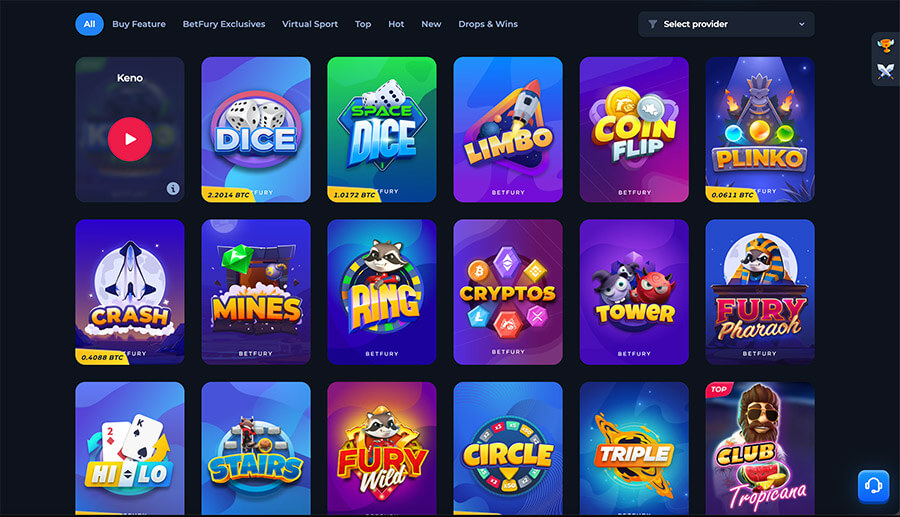
Task: Filter by Hot games
Action: click(396, 24)
